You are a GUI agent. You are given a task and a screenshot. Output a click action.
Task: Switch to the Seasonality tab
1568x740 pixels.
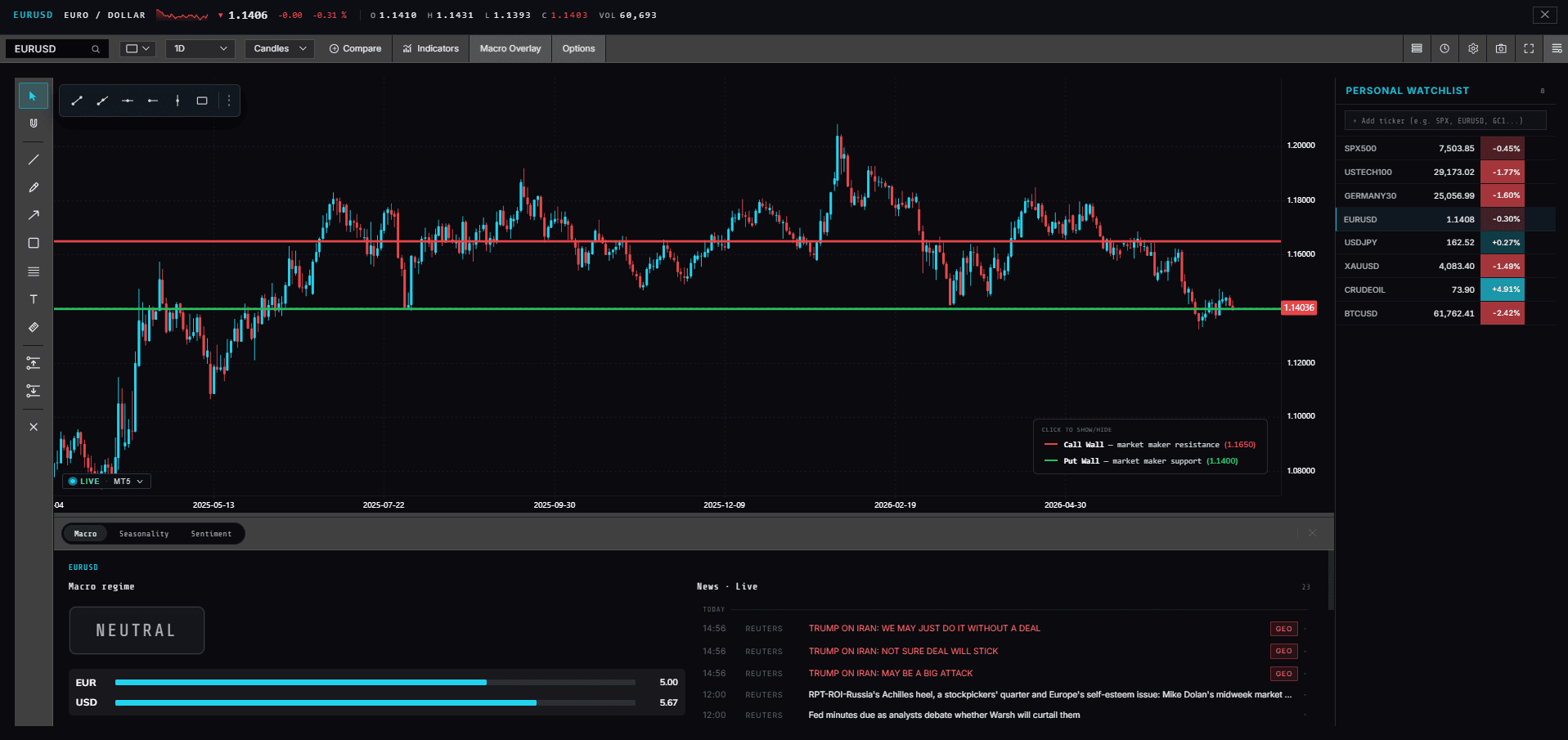144,534
